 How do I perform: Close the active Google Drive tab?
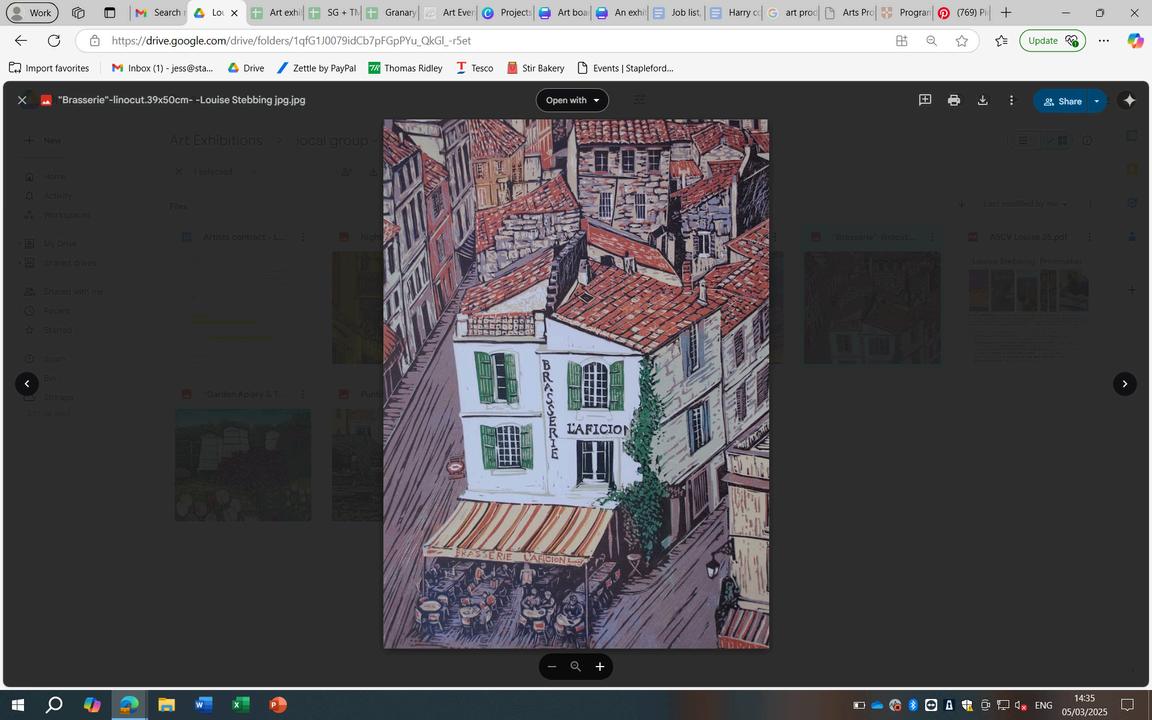coord(234,12)
